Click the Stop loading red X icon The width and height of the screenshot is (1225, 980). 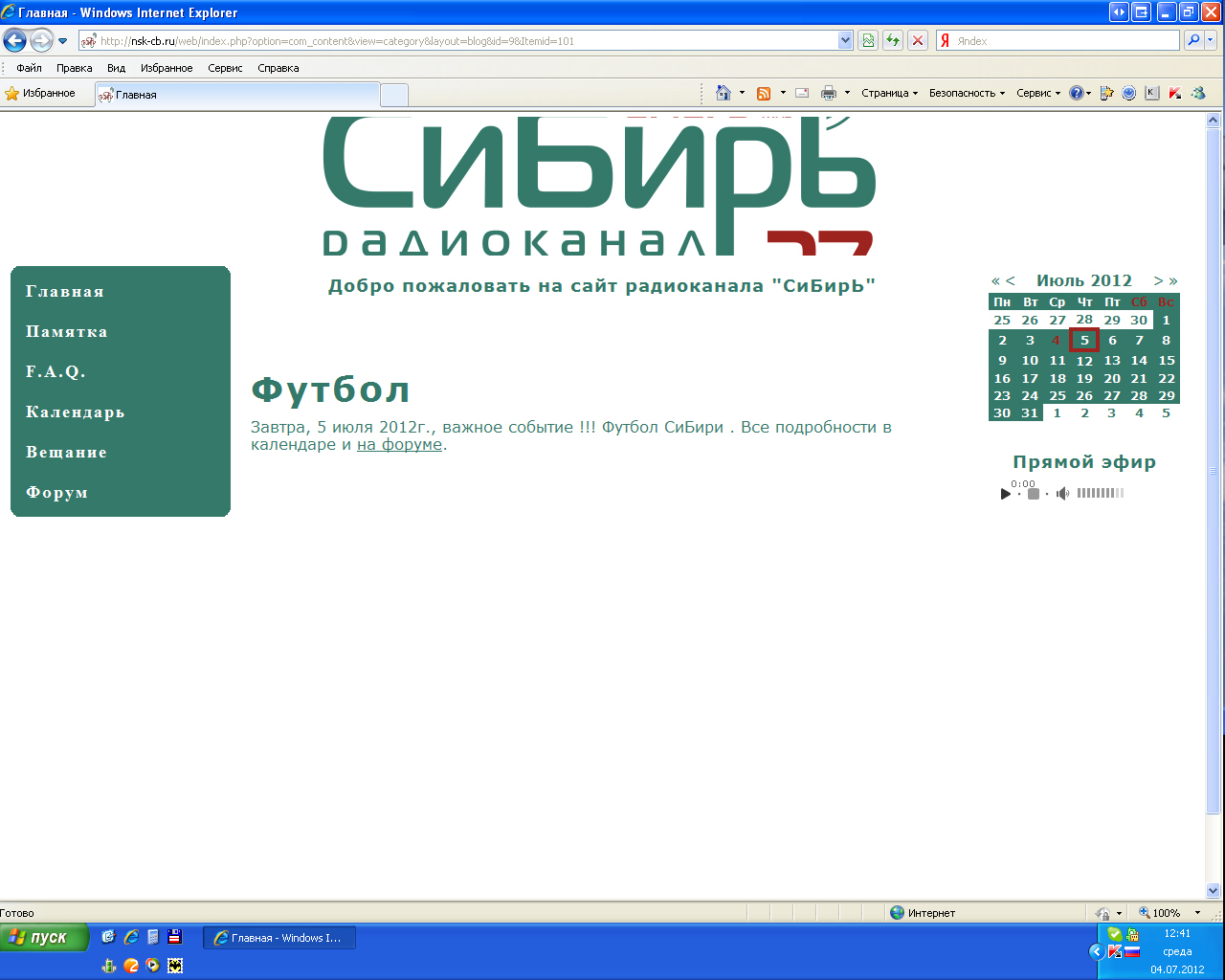point(918,40)
